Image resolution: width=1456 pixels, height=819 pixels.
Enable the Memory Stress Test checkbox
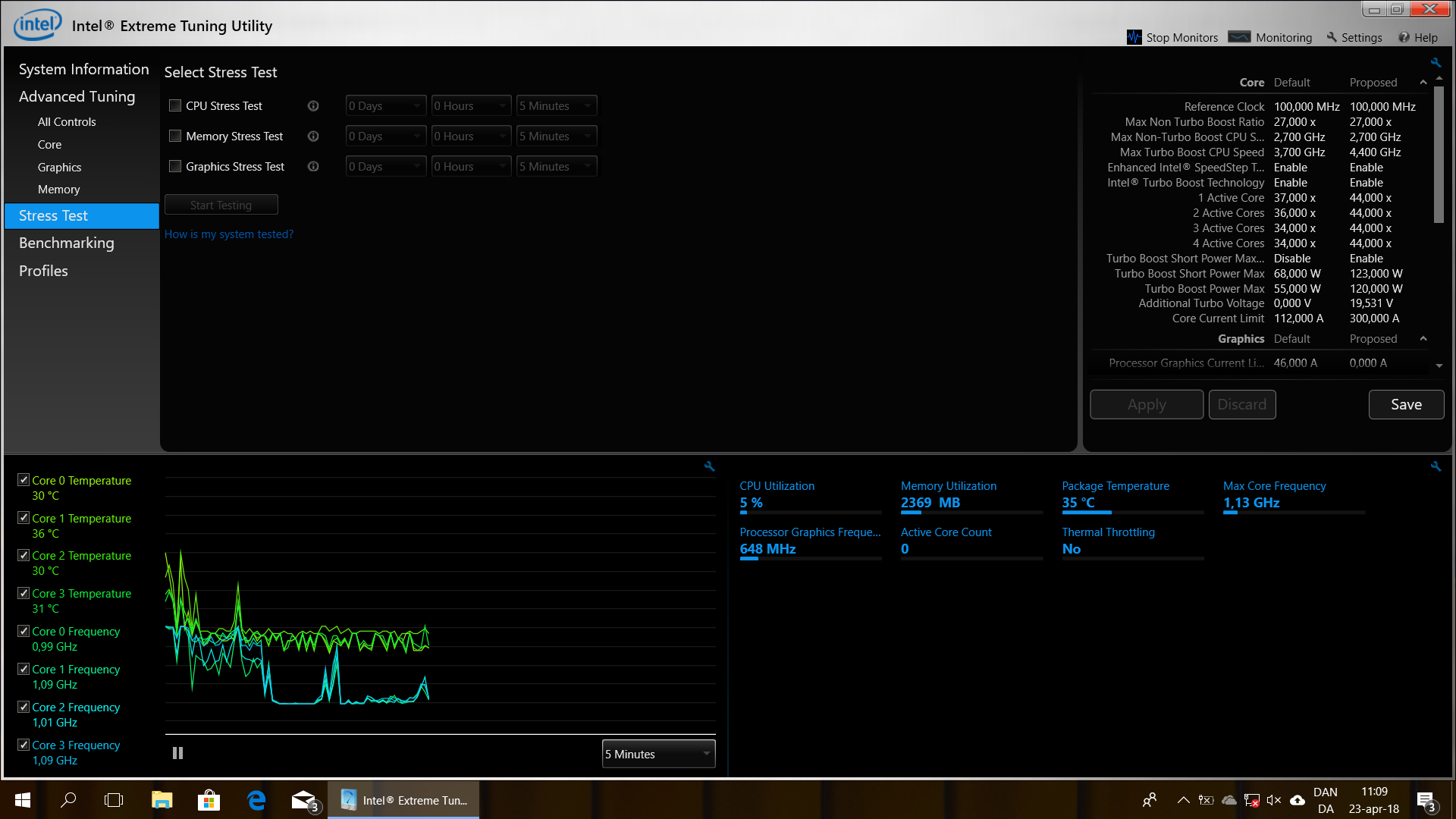pyautogui.click(x=175, y=136)
